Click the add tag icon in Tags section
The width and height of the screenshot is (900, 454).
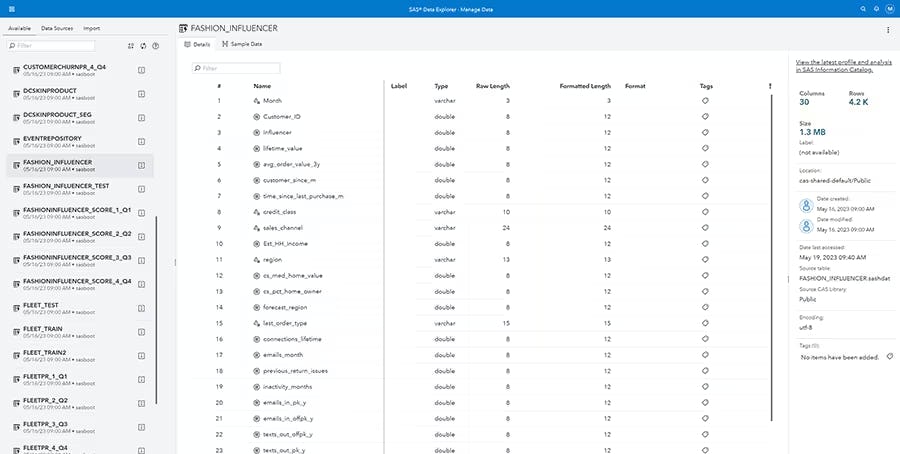(890, 356)
